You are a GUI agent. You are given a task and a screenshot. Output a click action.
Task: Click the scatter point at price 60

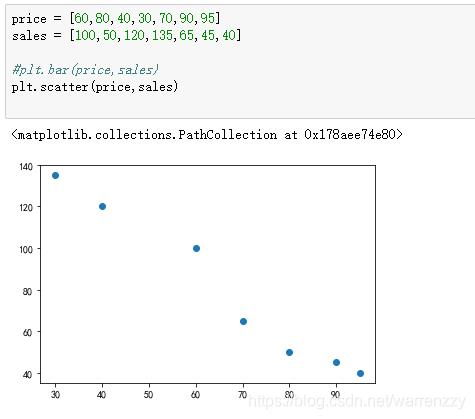click(x=196, y=248)
